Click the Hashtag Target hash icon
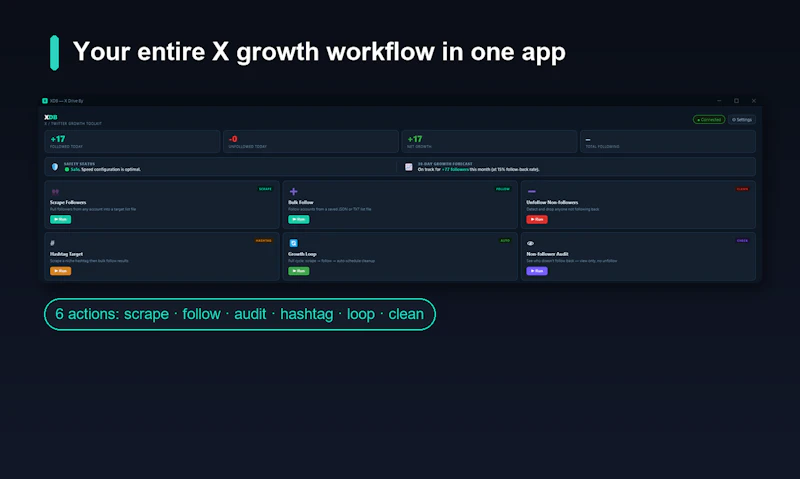800x479 pixels. click(53, 243)
